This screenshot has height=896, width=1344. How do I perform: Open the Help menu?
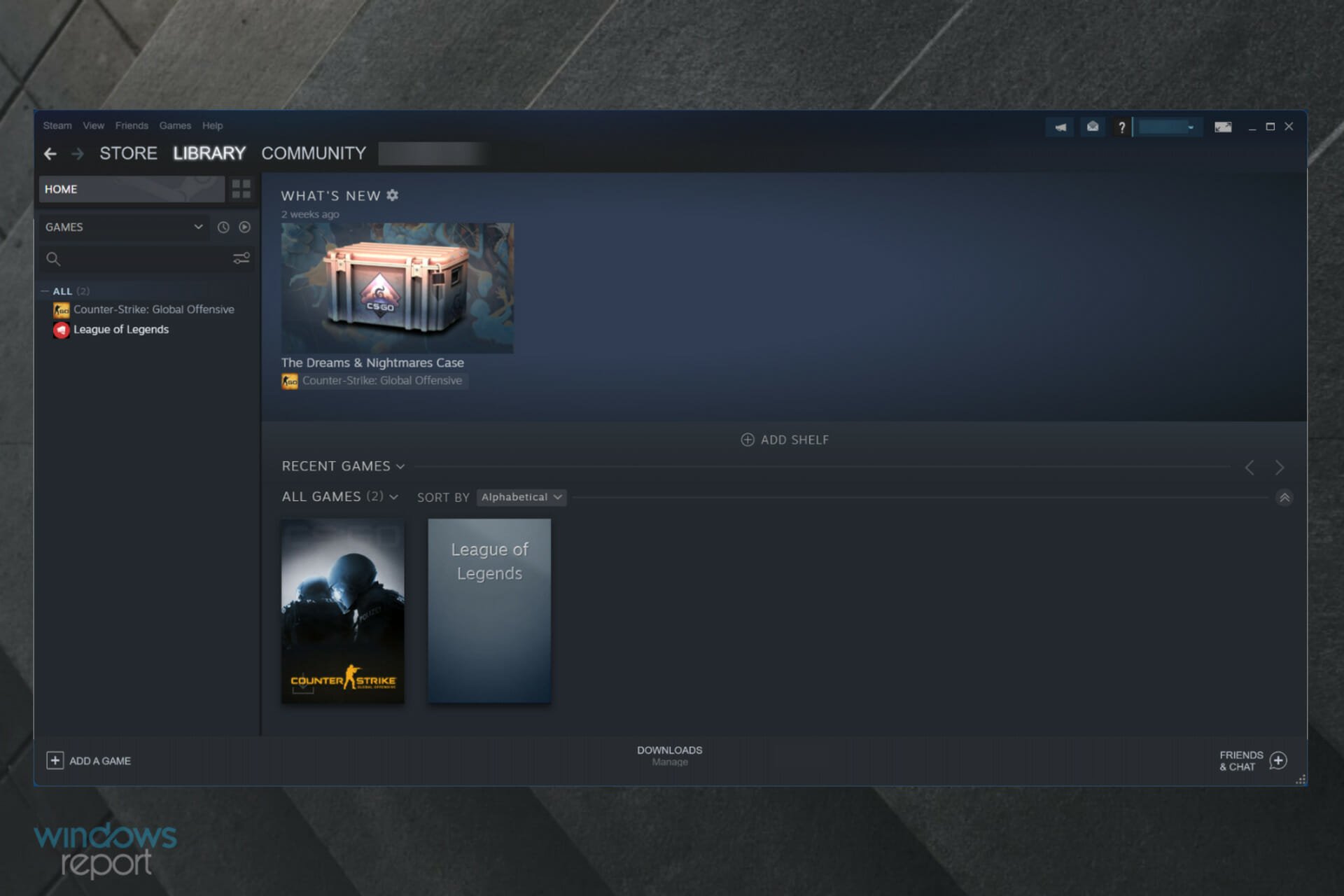click(212, 125)
